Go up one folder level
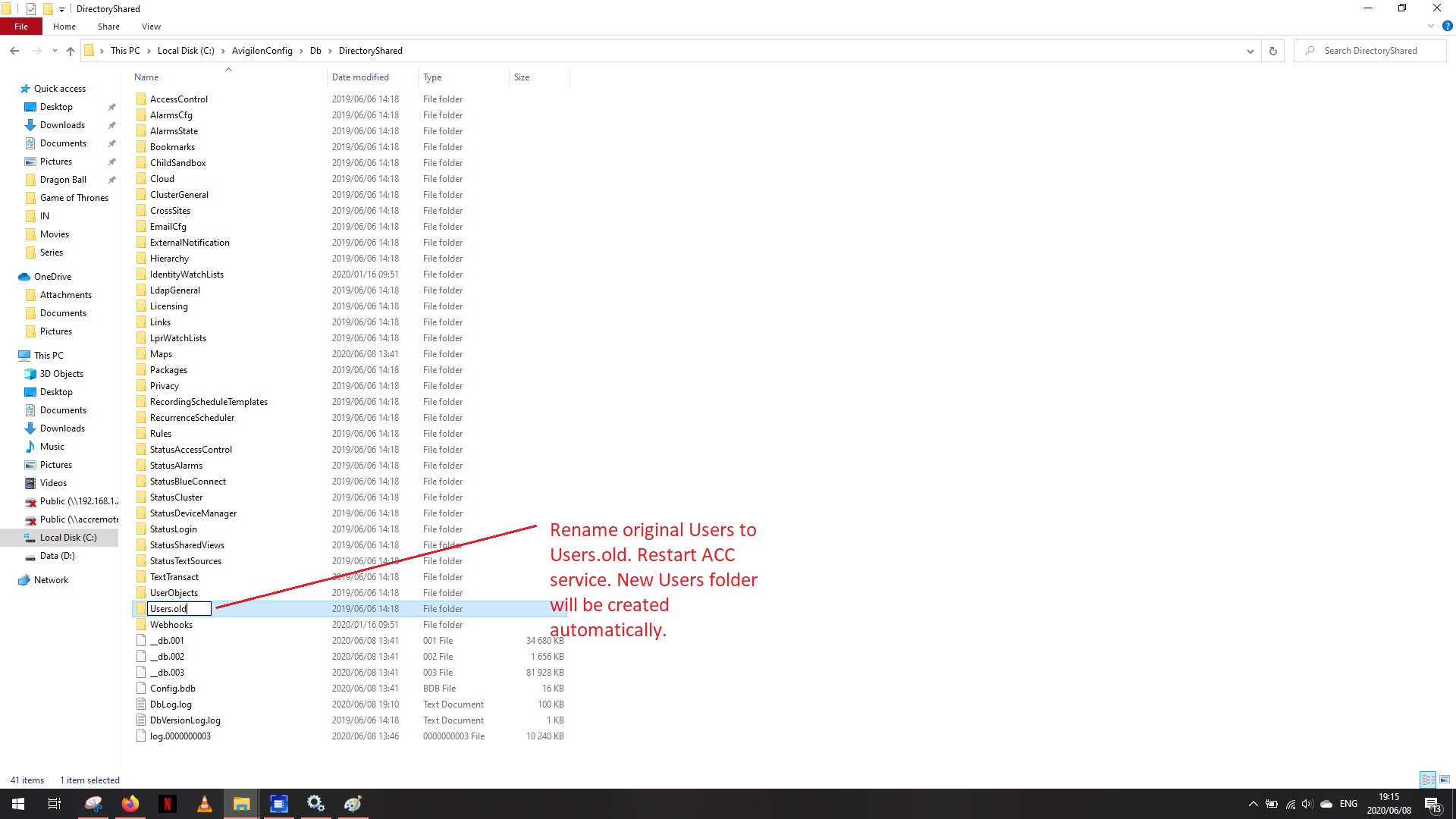This screenshot has width=1456, height=819. tap(71, 51)
